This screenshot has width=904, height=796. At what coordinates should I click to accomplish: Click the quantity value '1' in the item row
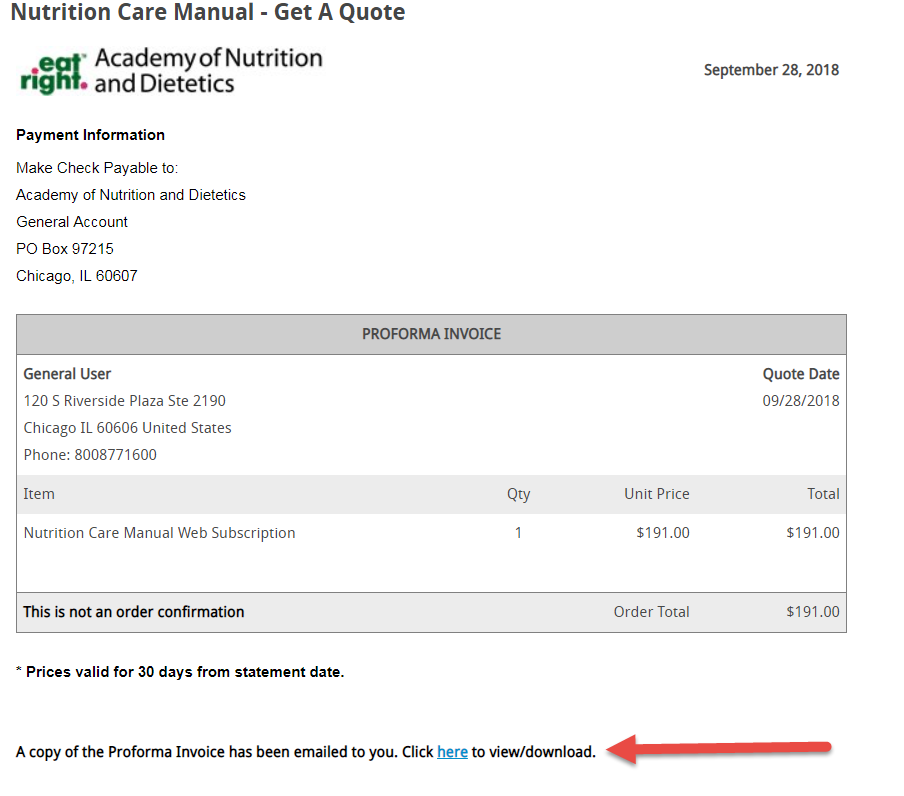[518, 533]
